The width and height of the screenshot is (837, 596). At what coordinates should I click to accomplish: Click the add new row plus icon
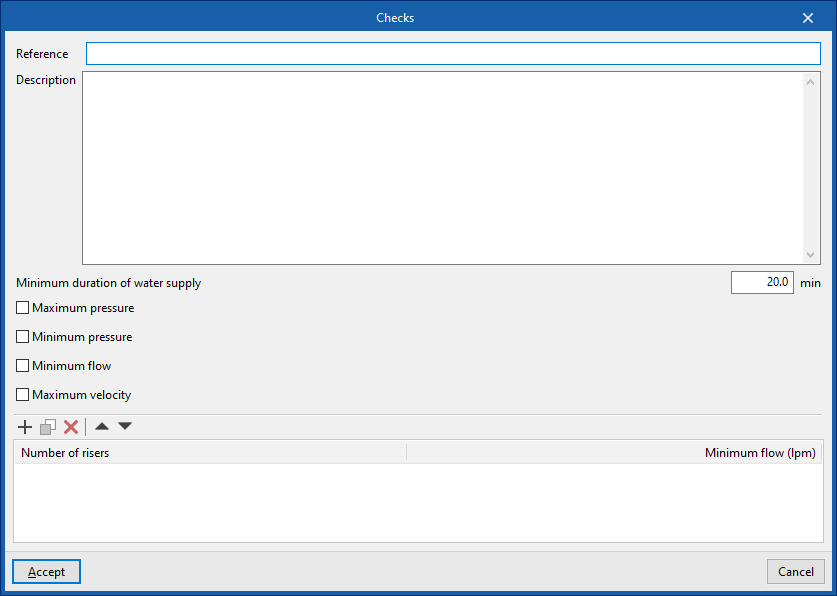coord(25,427)
